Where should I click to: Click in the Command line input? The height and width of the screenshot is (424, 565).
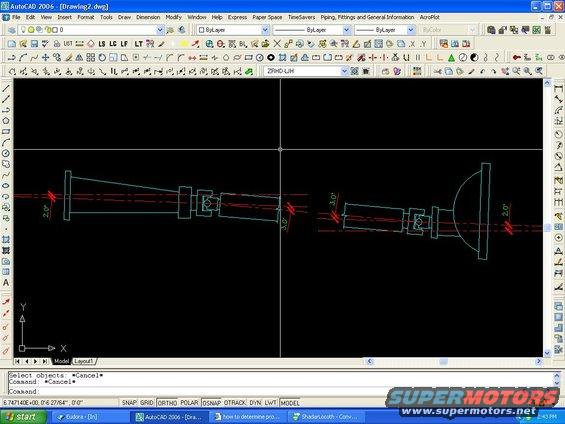click(x=281, y=391)
